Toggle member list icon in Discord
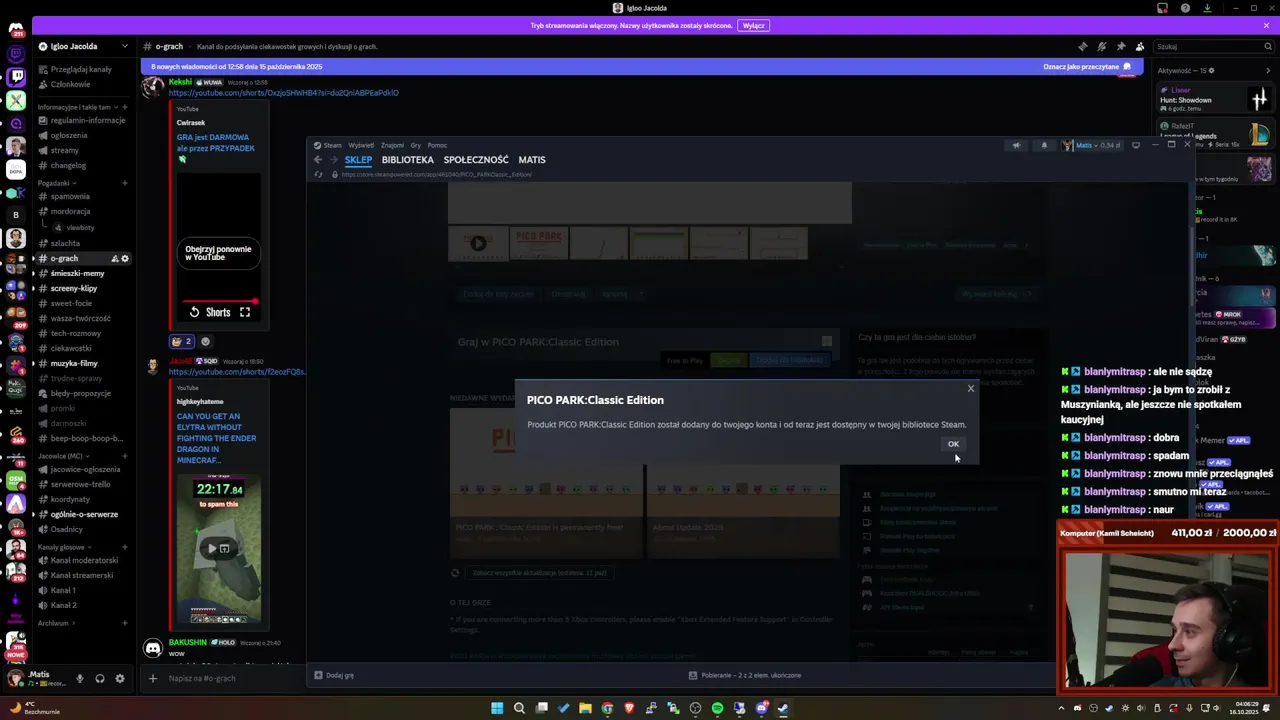Image resolution: width=1280 pixels, height=720 pixels. [1140, 46]
